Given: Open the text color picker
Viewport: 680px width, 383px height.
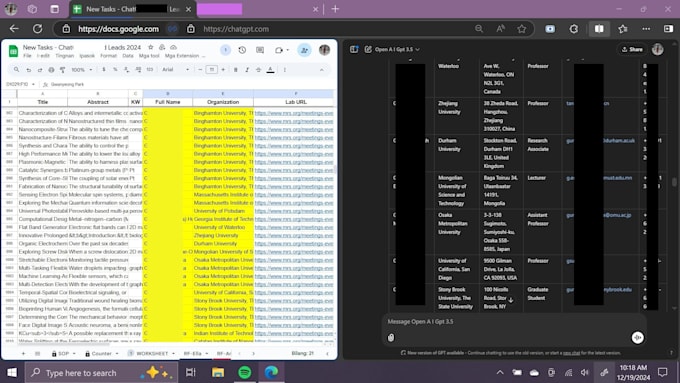Looking at the screenshot, I should (270, 69).
